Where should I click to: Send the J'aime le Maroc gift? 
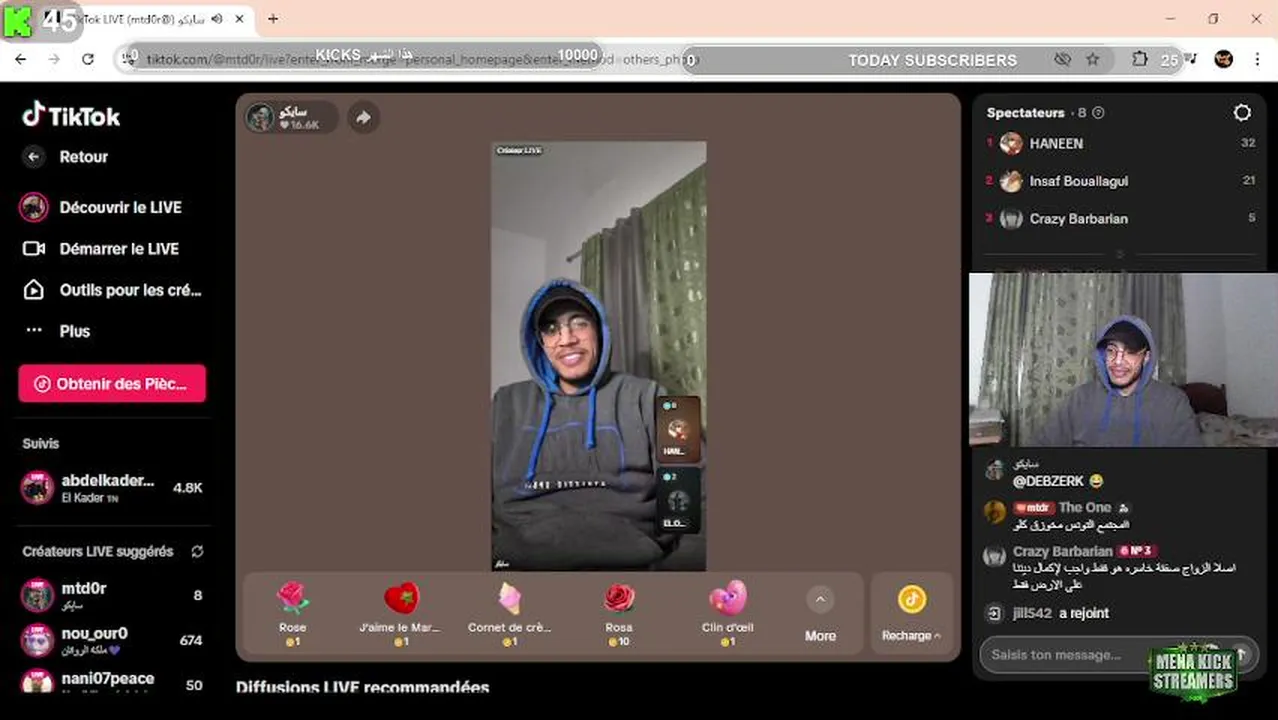400,614
